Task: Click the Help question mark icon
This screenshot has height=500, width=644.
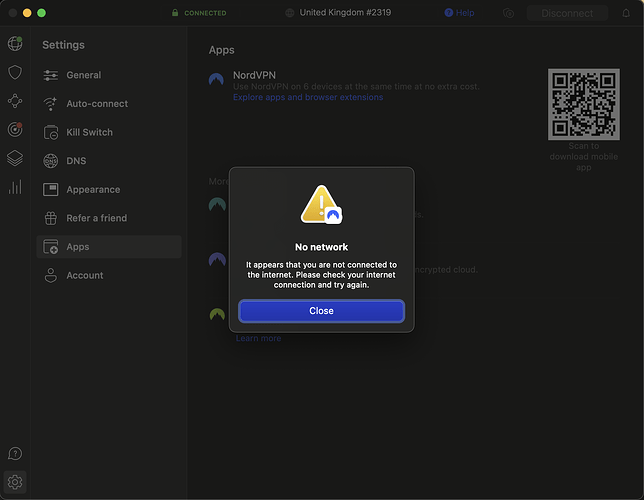Action: pos(448,13)
